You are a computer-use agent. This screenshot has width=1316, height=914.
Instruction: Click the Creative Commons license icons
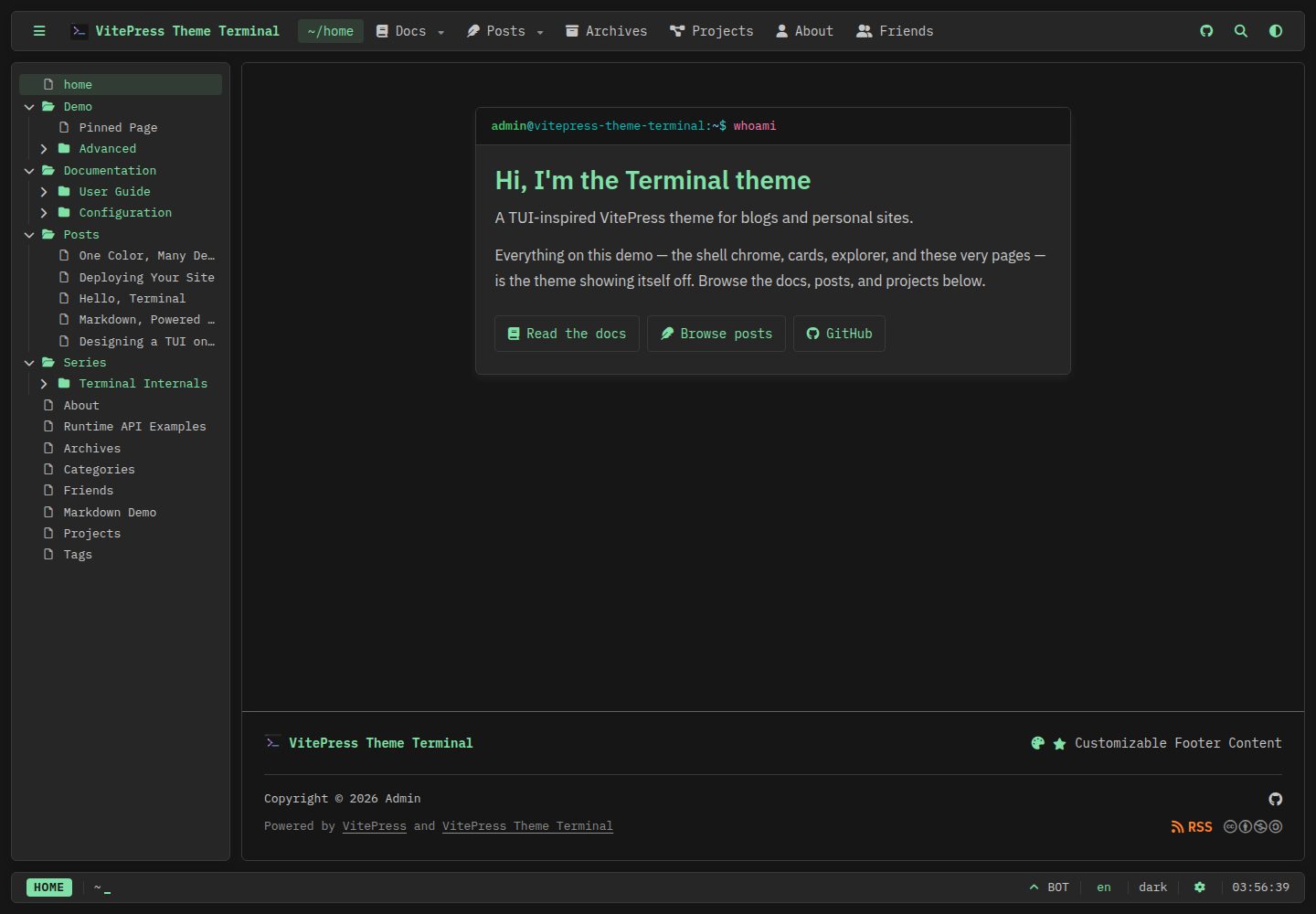pos(1253,827)
